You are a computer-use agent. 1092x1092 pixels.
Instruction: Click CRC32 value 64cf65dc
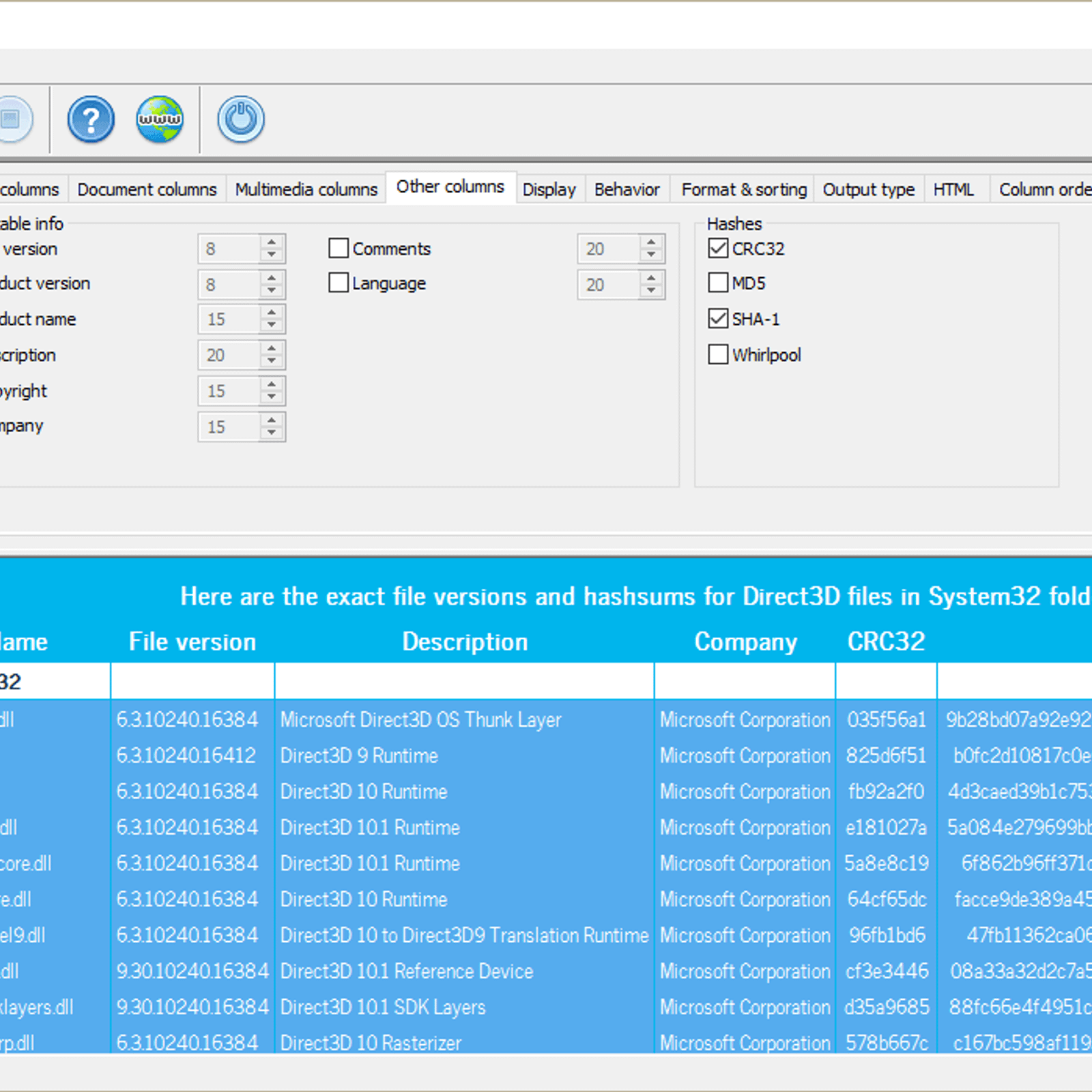point(887,900)
